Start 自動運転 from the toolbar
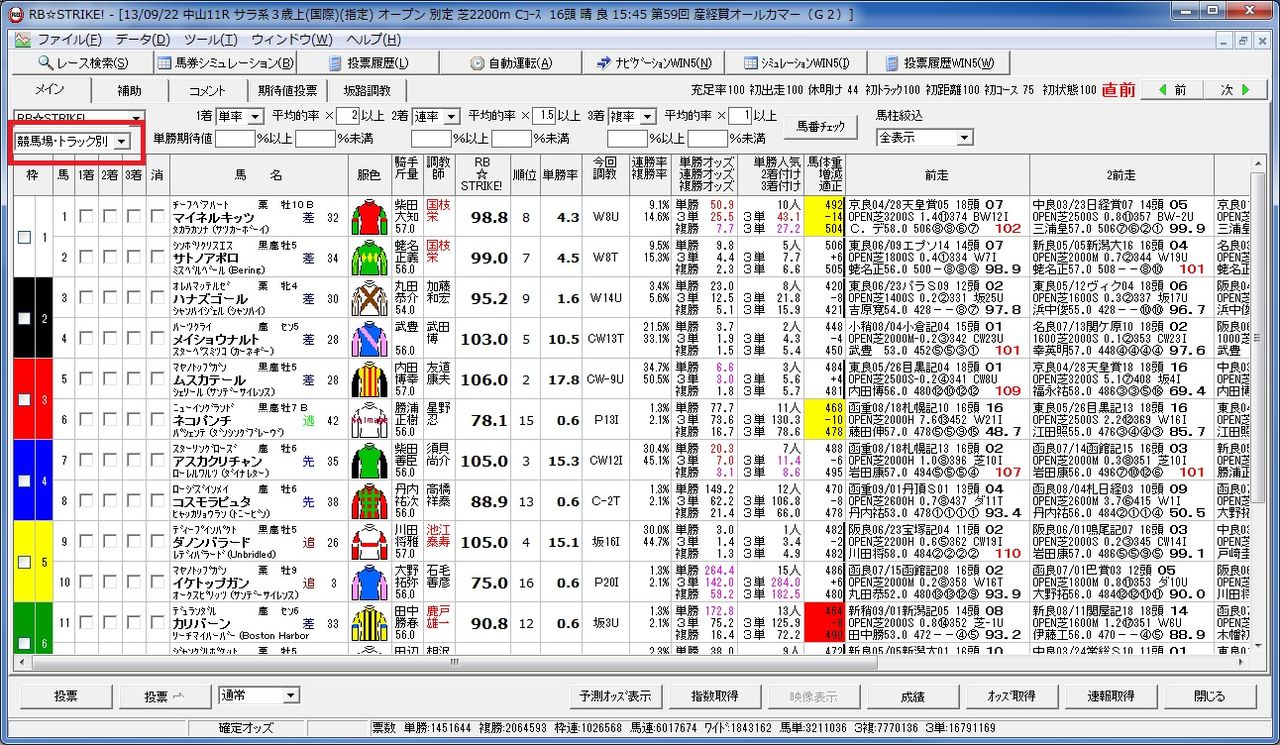Screen dimensions: 1280x745 pos(509,63)
